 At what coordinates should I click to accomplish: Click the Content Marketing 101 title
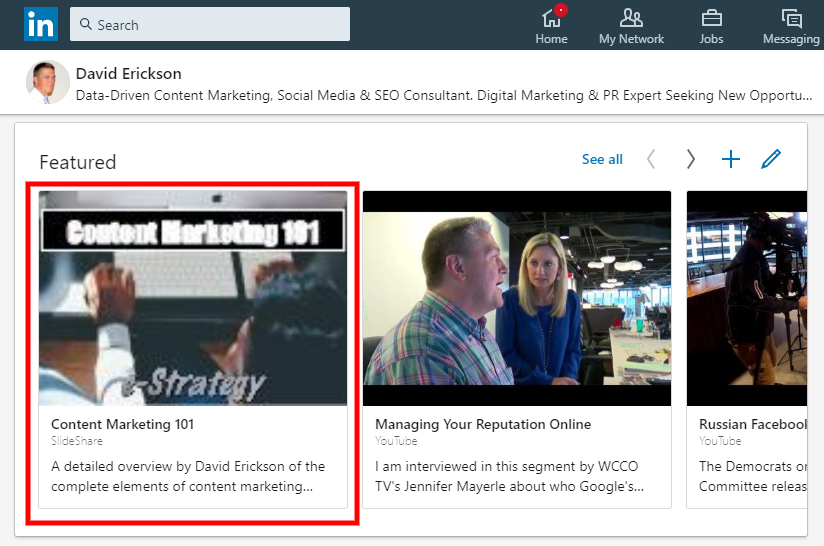click(122, 424)
